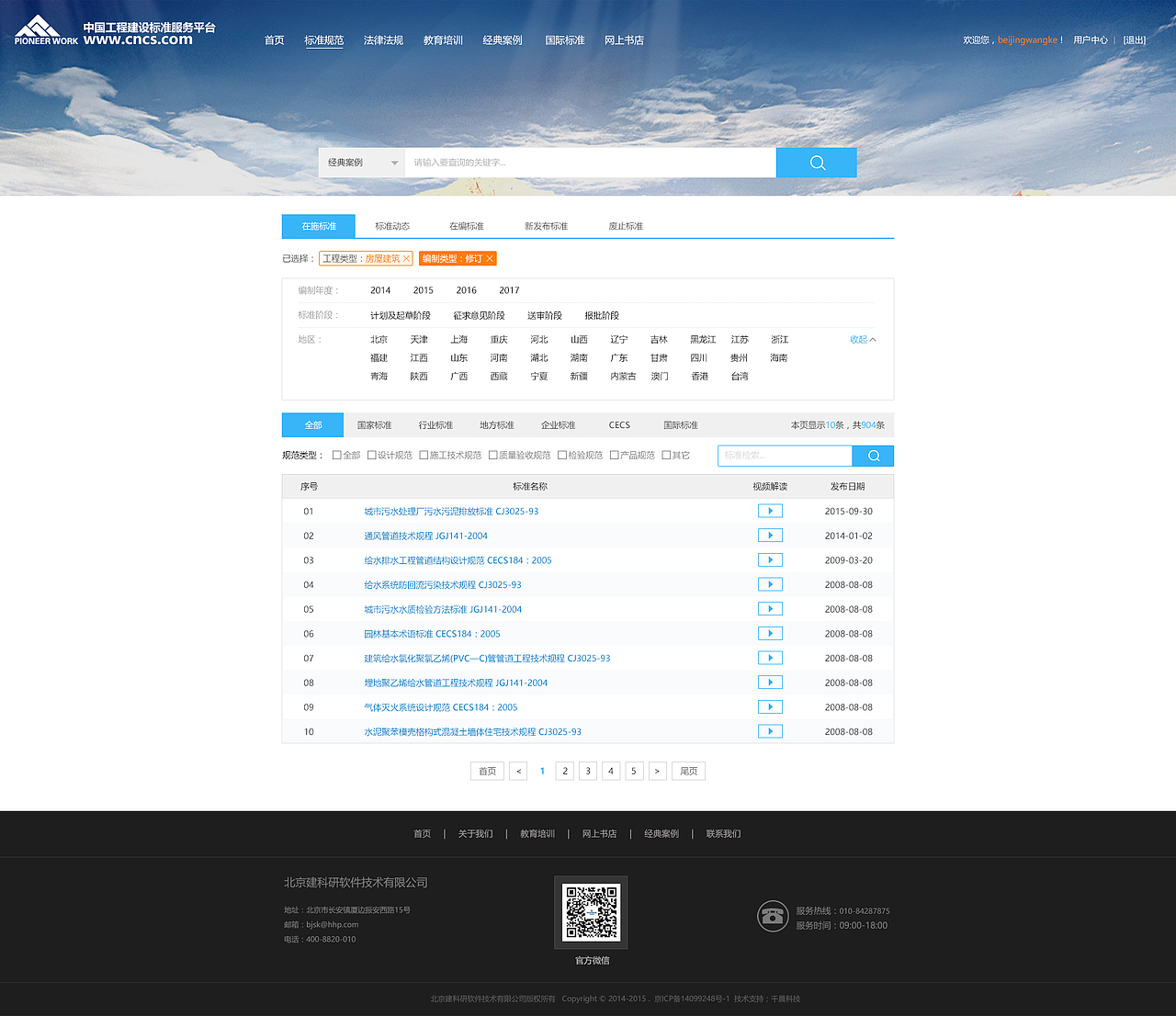The image size is (1176, 1016).
Task: Play video for row 03 给水排水工程
Action: (770, 560)
